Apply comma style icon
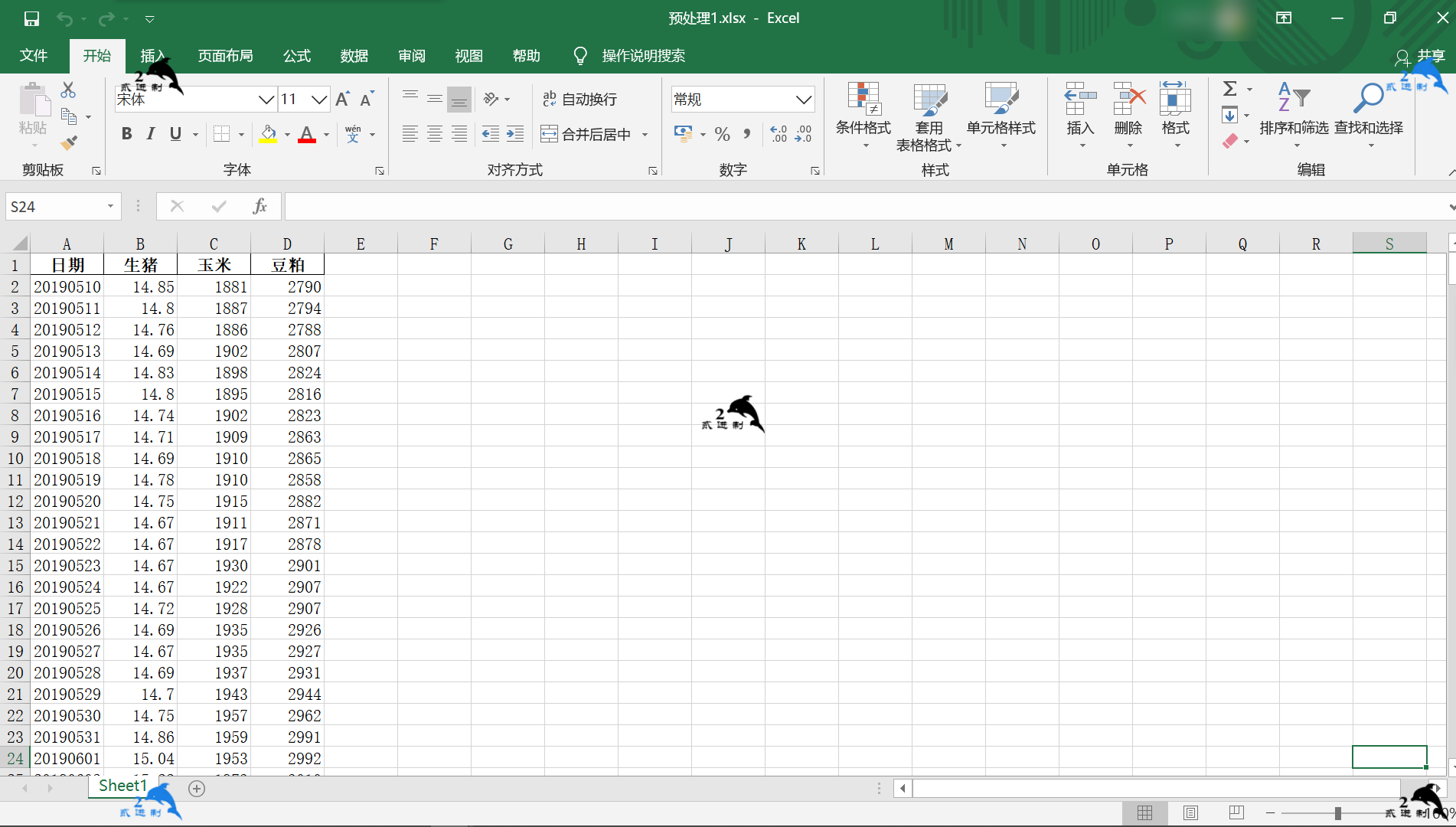Screen dimensions: 1456x827 746,134
